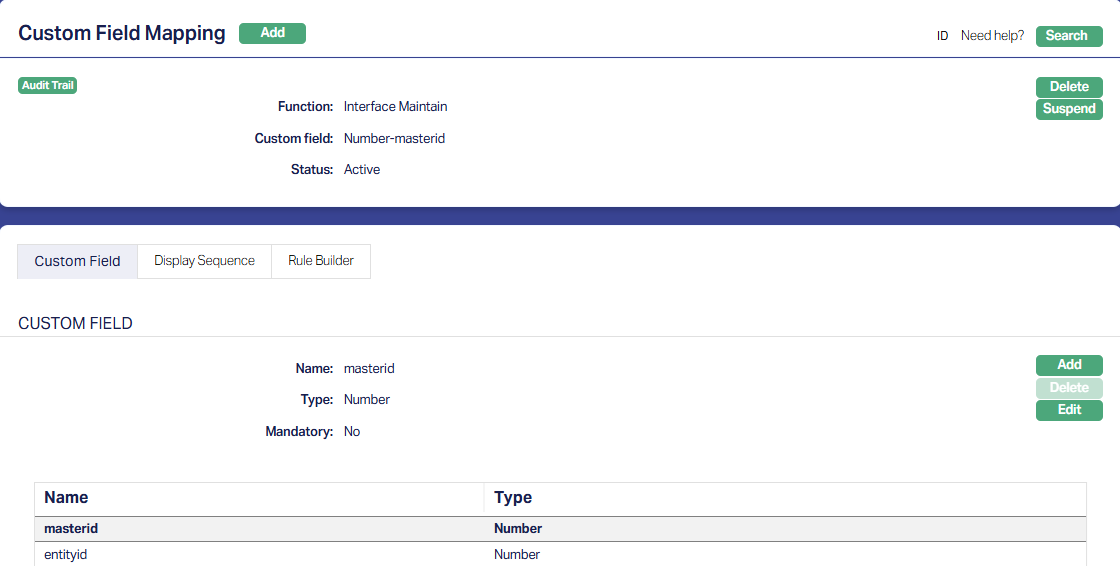
Task: Switch to the Display Sequence tab
Action: tap(204, 261)
